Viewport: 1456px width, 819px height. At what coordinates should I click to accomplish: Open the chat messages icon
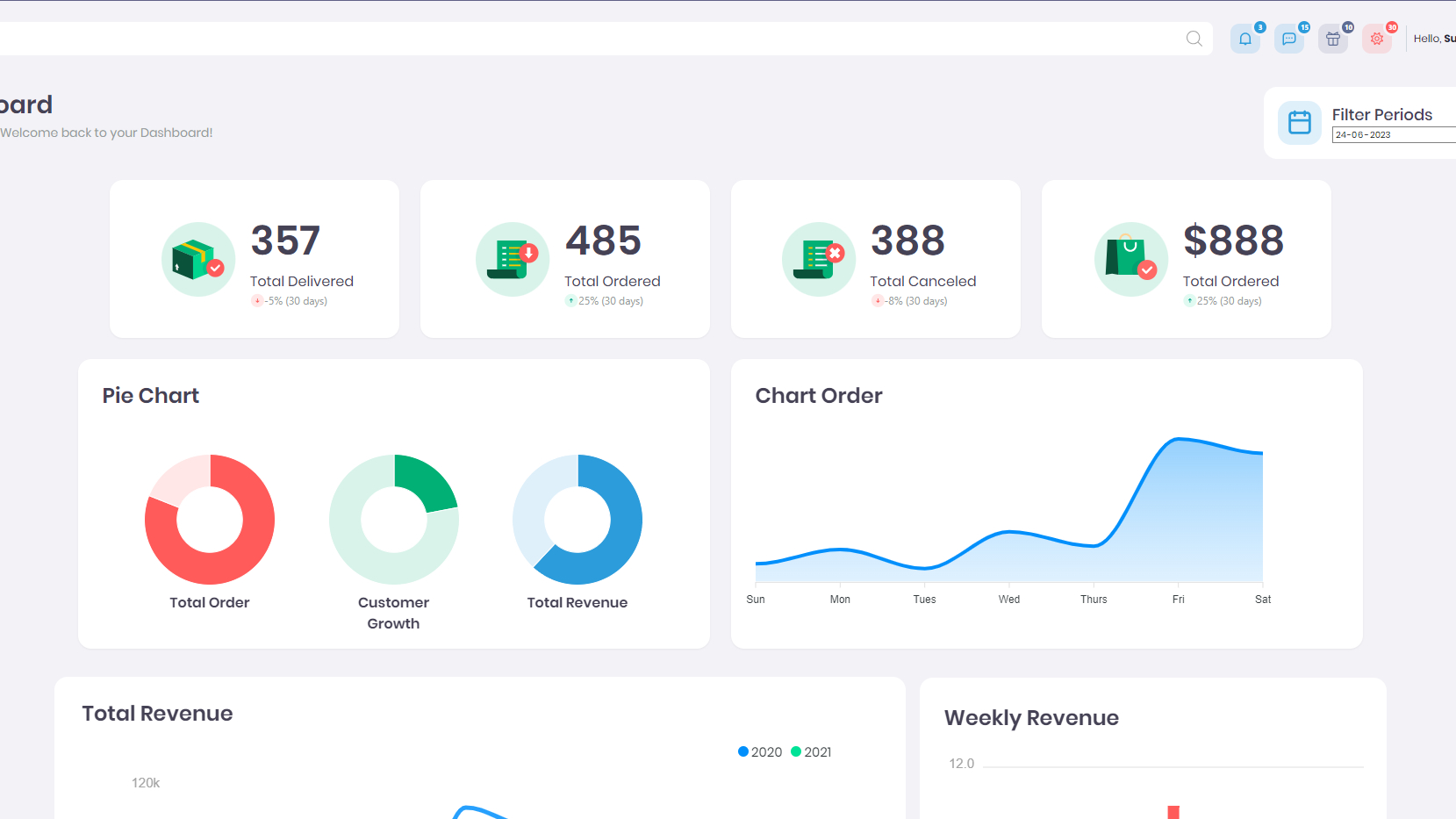click(1288, 39)
